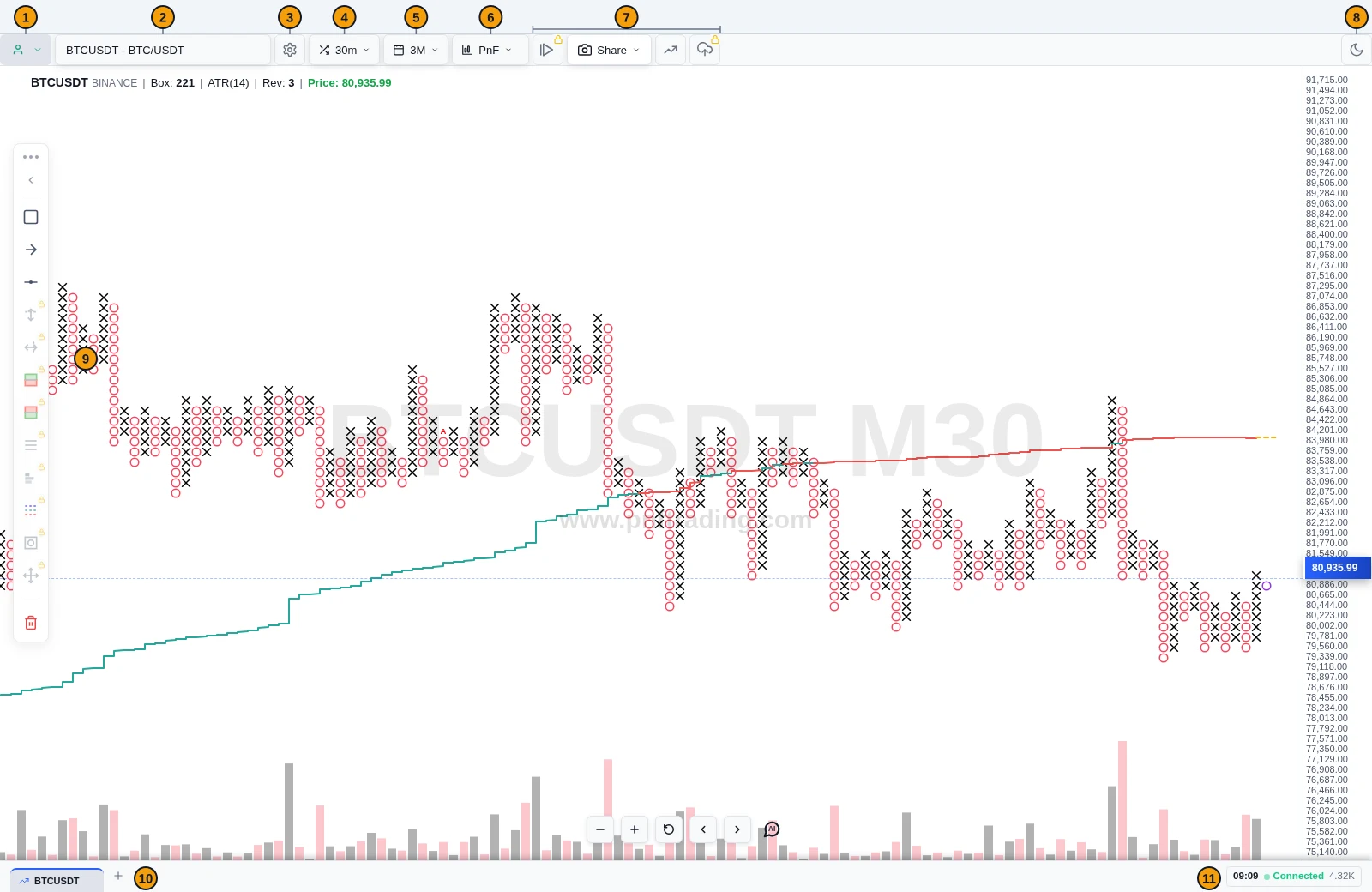The height and width of the screenshot is (892, 1372).
Task: Select the locked target box tool
Action: pyautogui.click(x=31, y=543)
